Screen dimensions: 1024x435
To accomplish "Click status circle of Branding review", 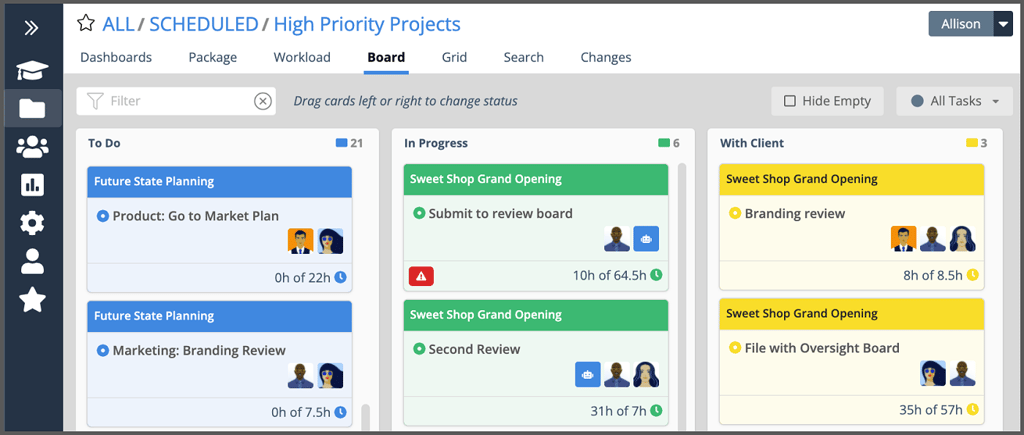I will 735,213.
